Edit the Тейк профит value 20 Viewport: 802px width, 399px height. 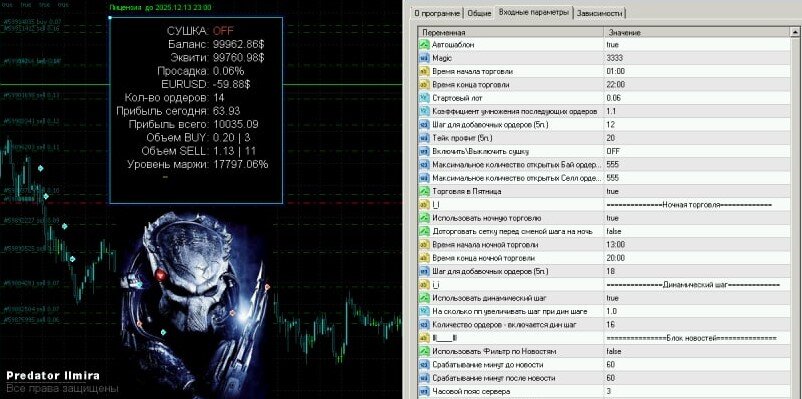(x=697, y=138)
